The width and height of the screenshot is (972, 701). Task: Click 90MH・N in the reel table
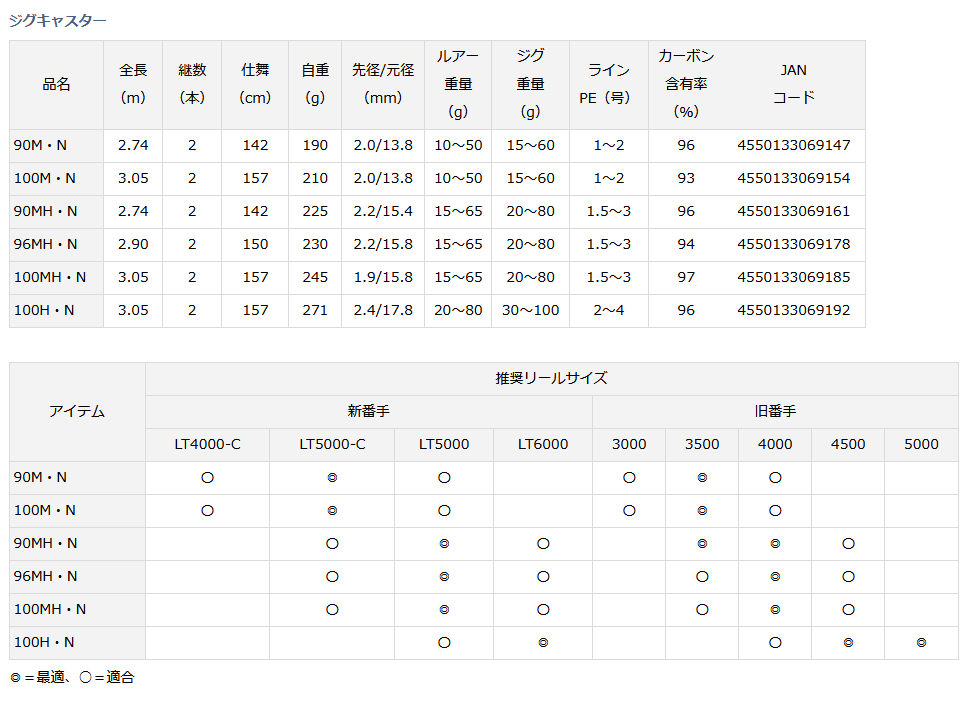pyautogui.click(x=45, y=543)
